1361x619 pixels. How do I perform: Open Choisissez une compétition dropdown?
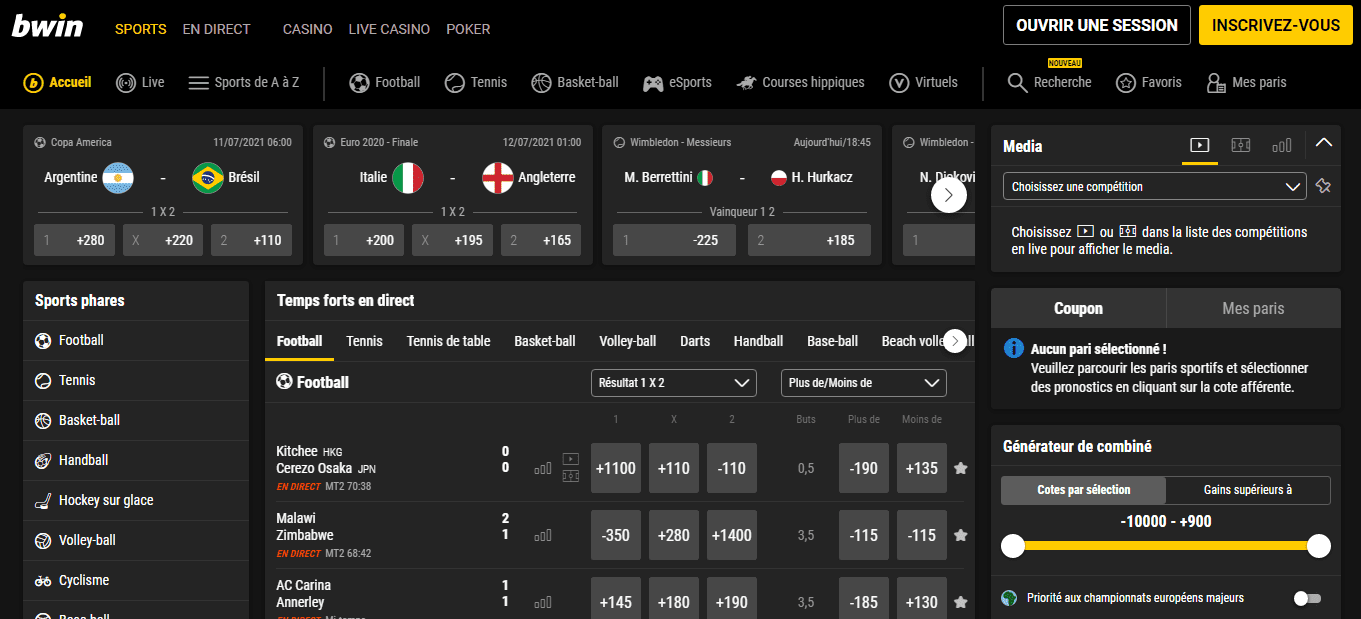coord(1155,186)
